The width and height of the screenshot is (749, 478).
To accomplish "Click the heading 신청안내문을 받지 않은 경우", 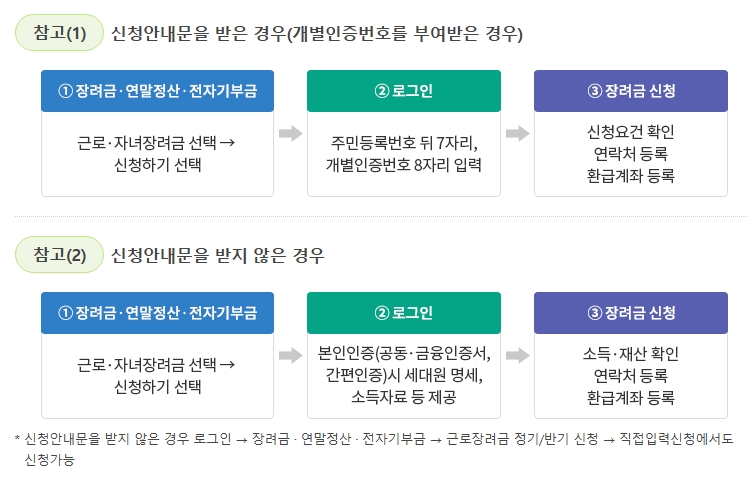I will (x=217, y=255).
